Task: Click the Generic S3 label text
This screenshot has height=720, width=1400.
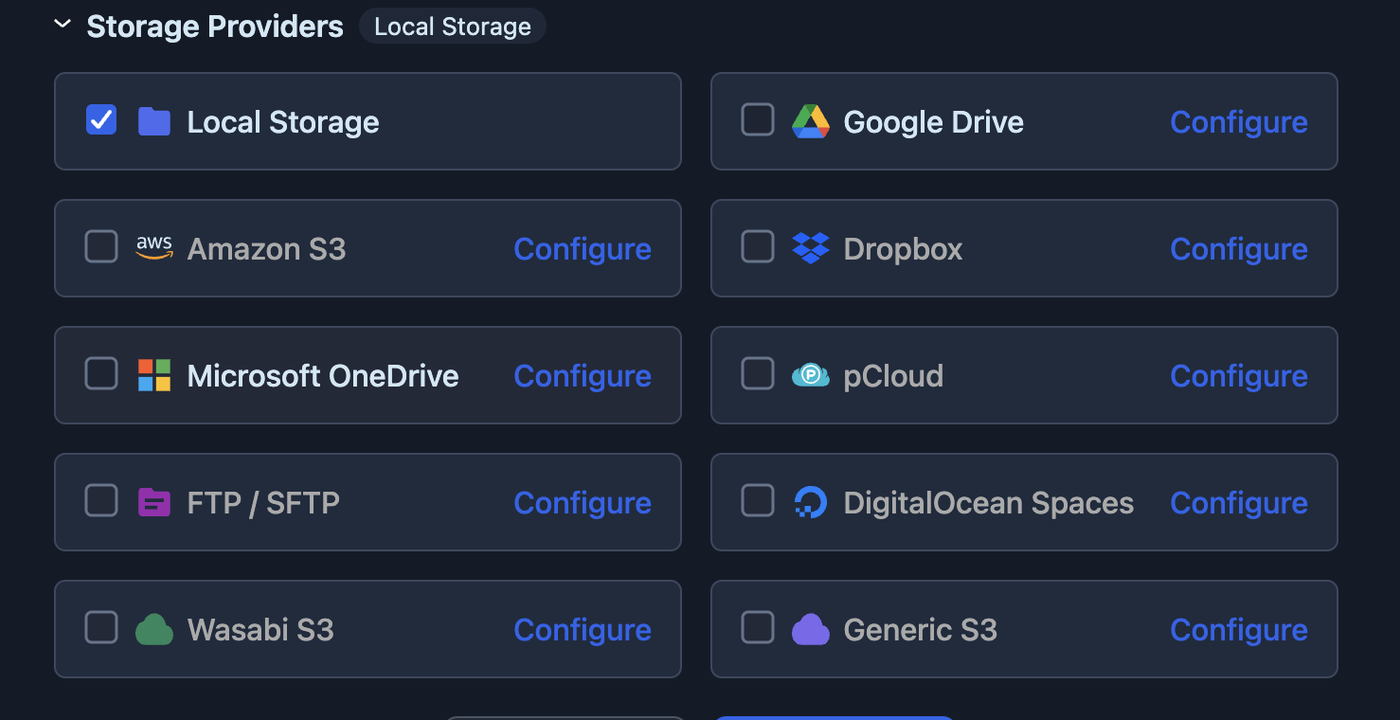Action: pos(921,630)
